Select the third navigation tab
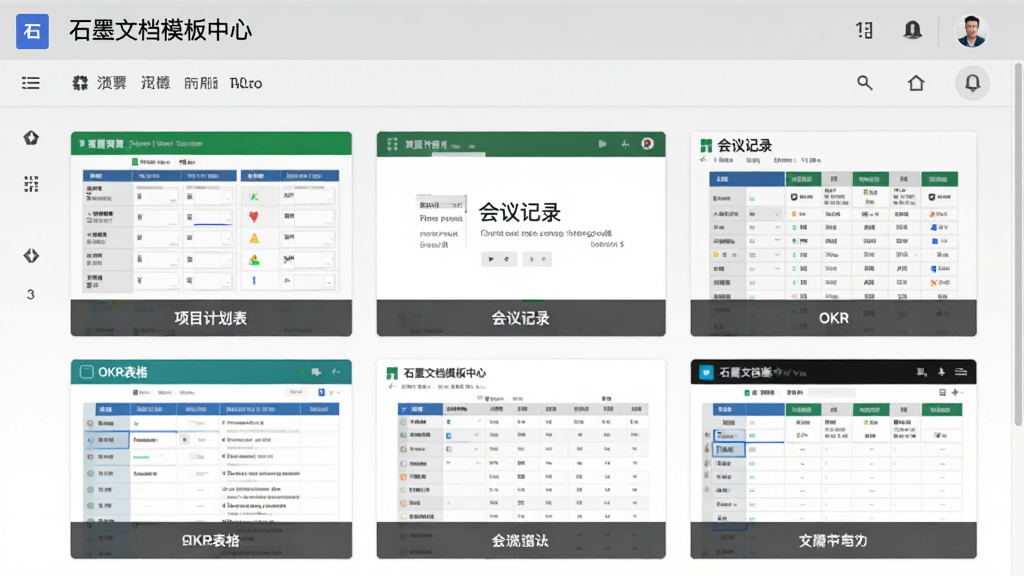1024x576 pixels. (x=200, y=83)
